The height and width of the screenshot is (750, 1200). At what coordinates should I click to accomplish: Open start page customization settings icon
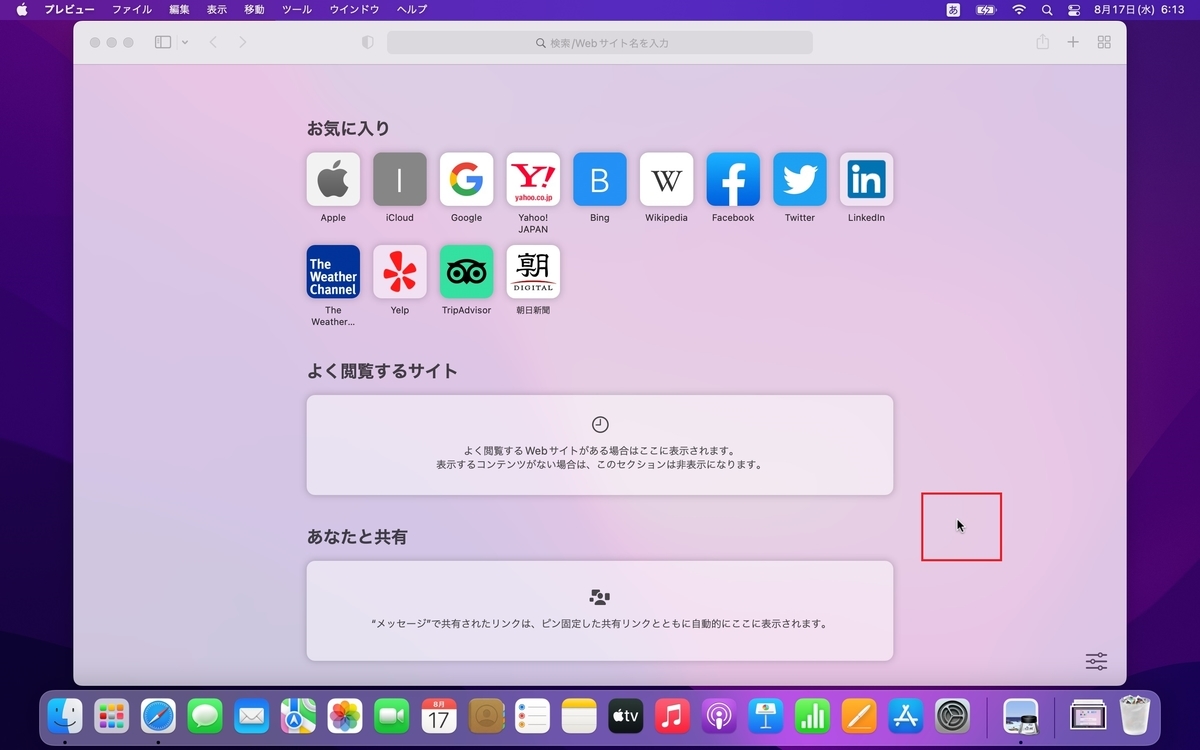(1096, 661)
